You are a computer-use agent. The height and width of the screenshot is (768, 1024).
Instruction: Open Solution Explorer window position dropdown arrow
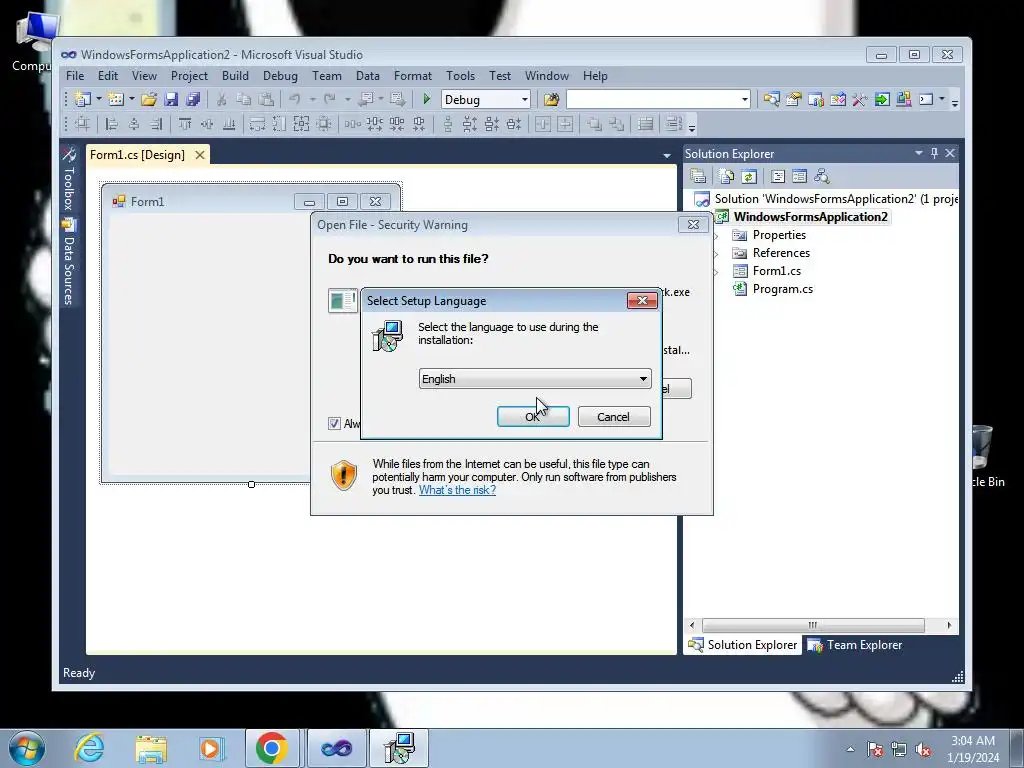918,153
